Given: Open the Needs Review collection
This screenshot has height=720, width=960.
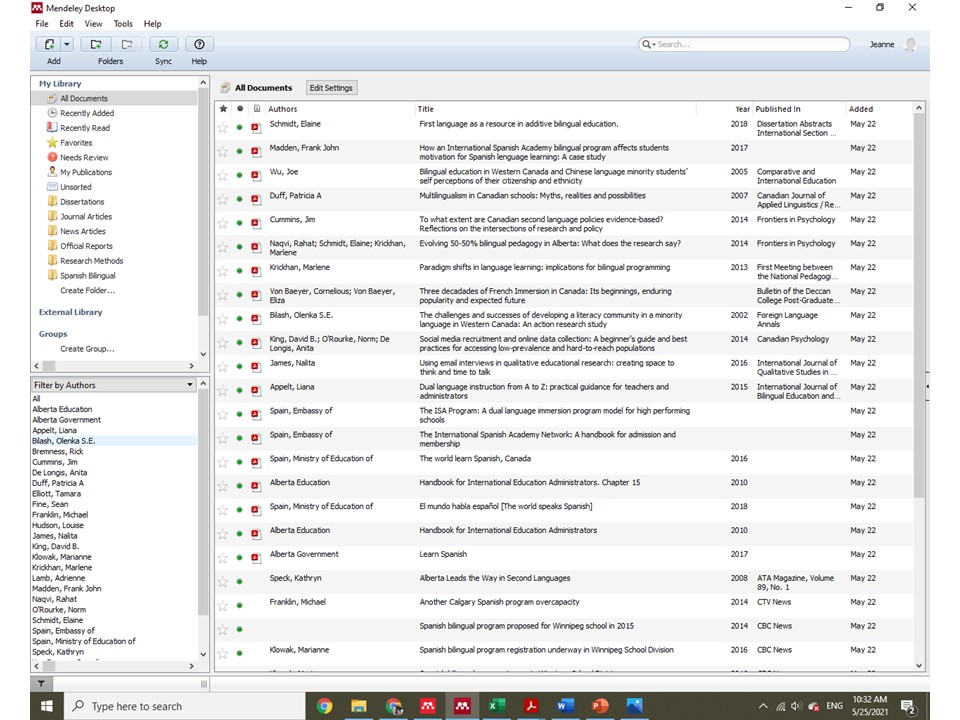Looking at the screenshot, I should tap(84, 157).
